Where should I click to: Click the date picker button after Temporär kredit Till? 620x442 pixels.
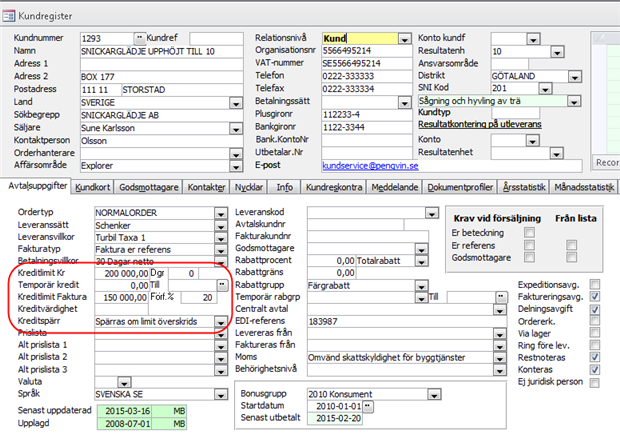222,285
